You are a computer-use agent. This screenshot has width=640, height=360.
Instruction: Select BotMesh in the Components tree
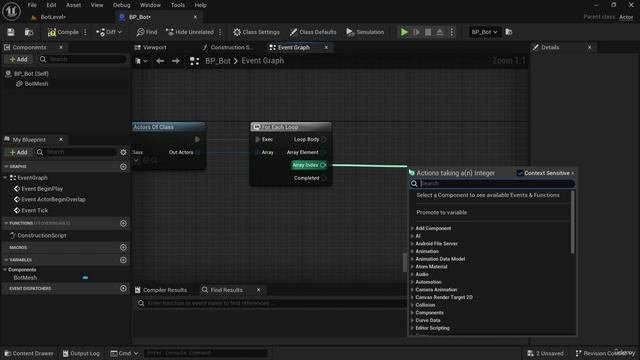click(36, 84)
